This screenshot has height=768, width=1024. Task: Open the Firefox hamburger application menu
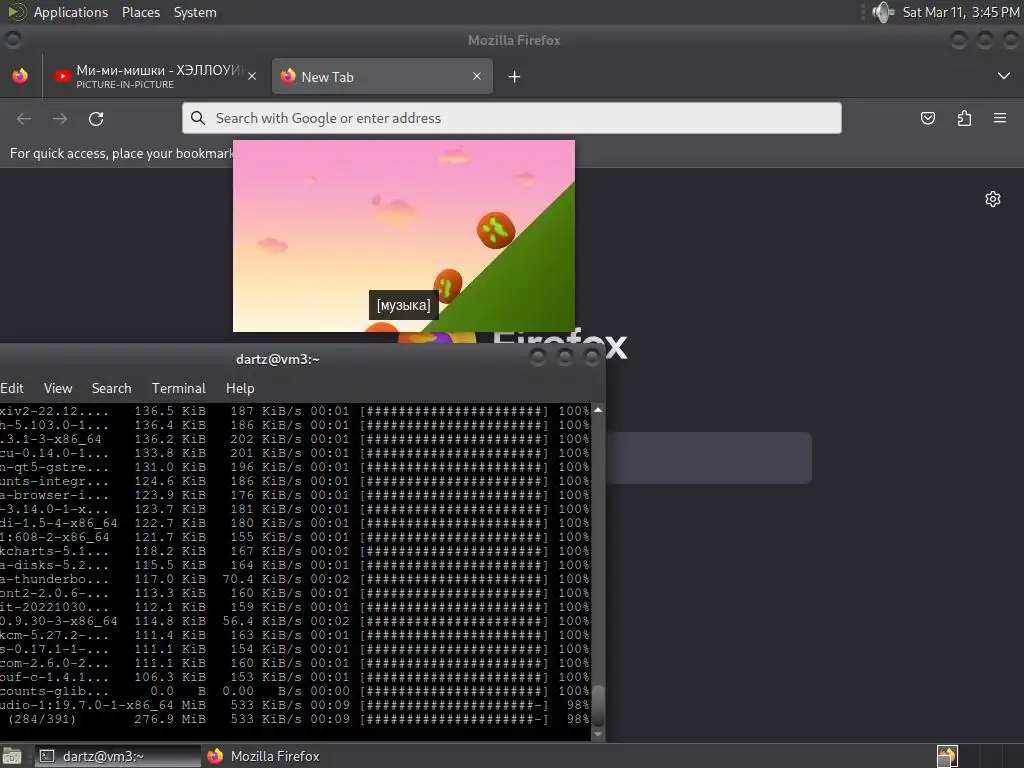pos(1000,118)
